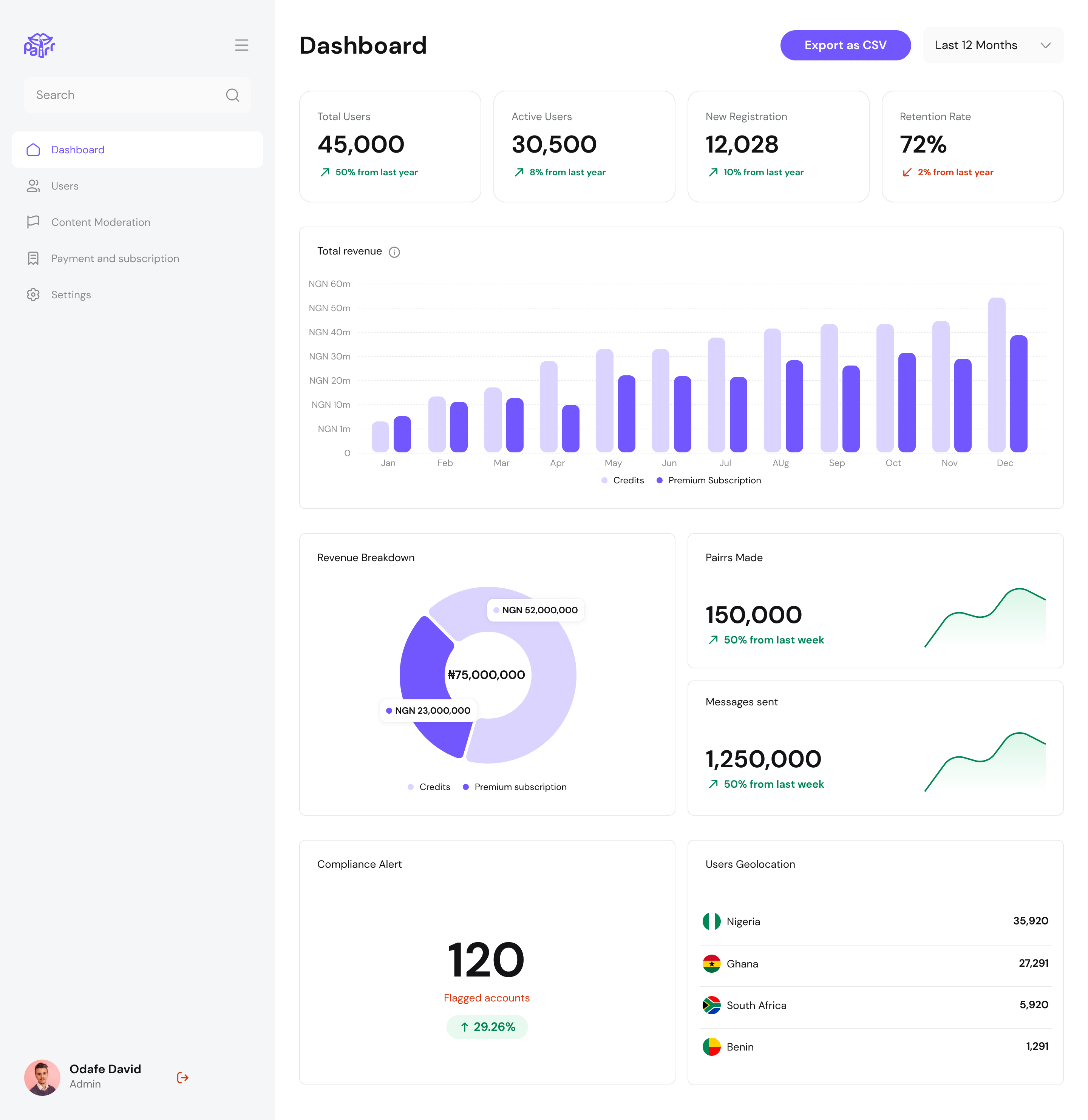Collapse the sidebar with the hamburger icon

click(x=241, y=45)
